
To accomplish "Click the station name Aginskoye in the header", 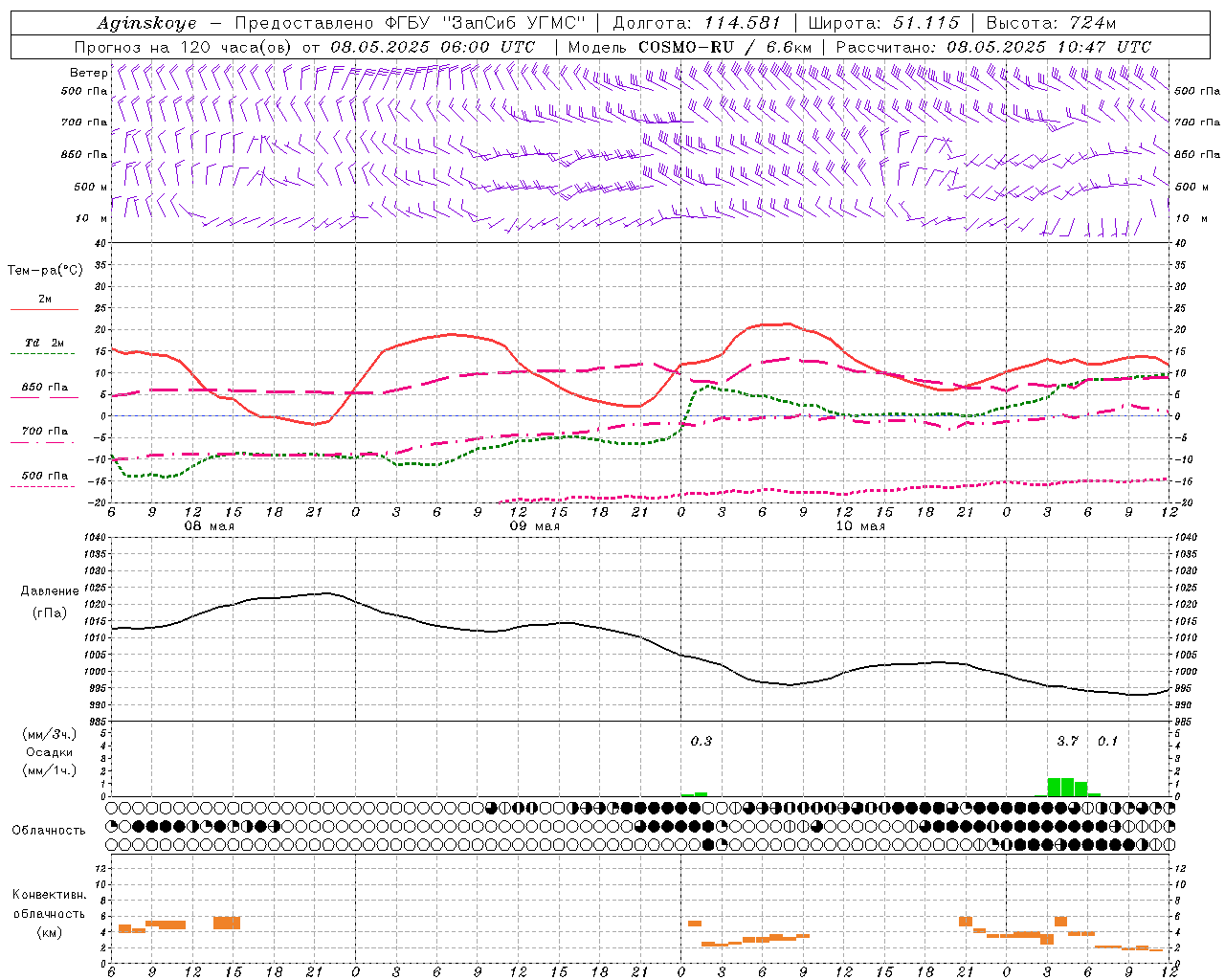I will (x=146, y=23).
